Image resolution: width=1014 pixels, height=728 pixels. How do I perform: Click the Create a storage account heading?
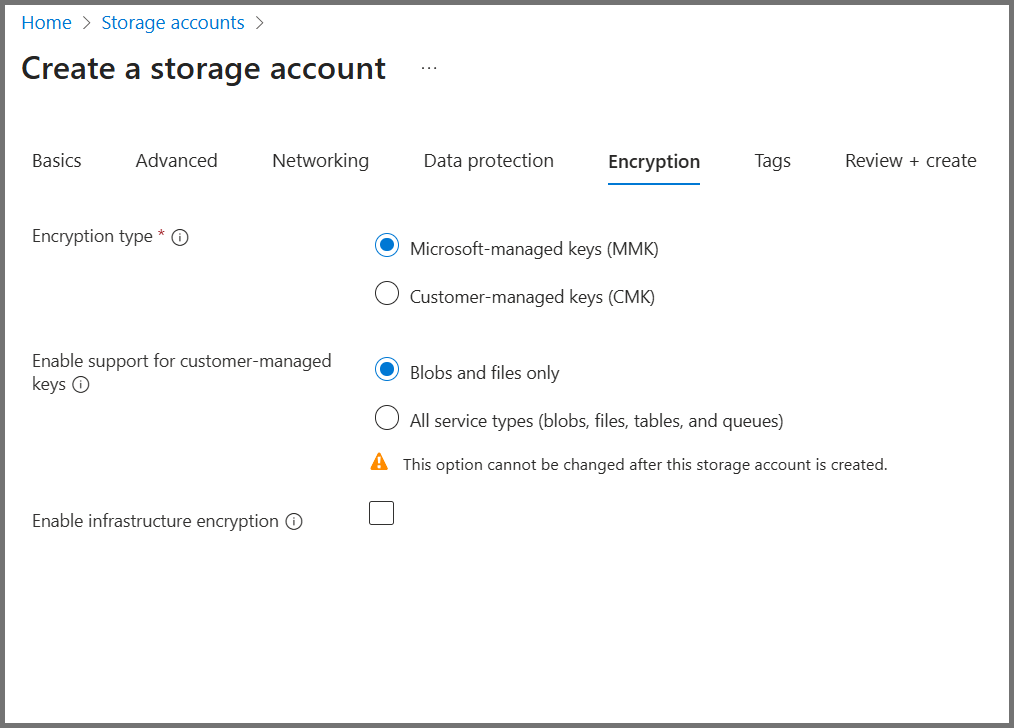(203, 68)
